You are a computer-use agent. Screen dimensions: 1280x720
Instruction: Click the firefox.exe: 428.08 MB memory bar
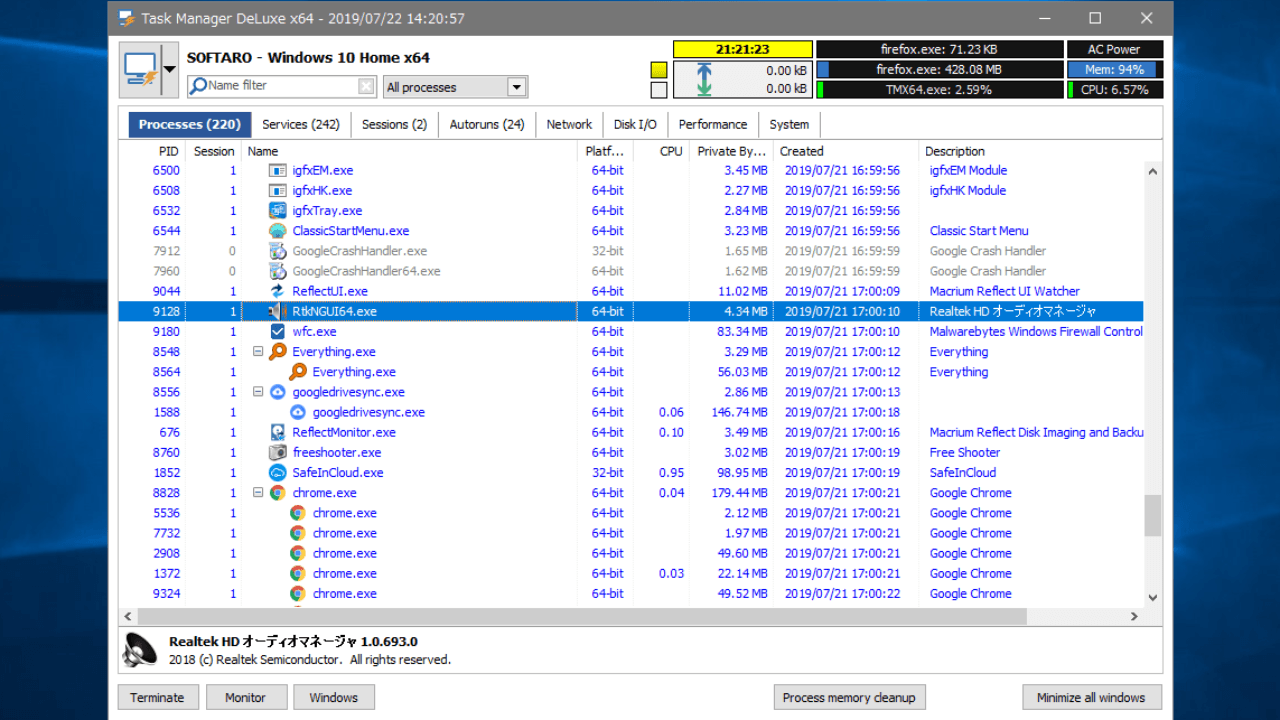[939, 70]
